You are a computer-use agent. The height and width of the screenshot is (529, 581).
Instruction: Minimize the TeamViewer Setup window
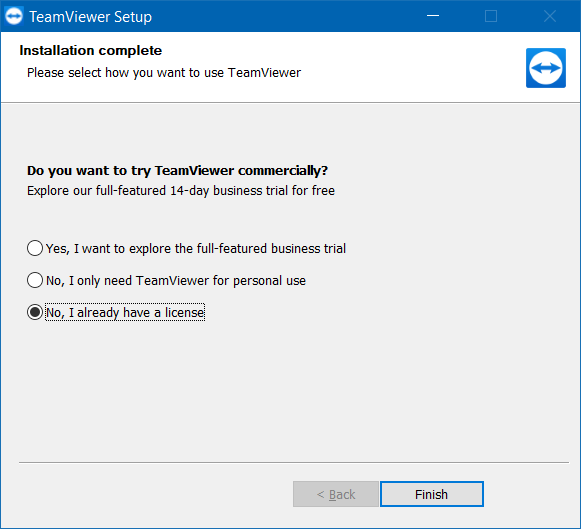433,16
